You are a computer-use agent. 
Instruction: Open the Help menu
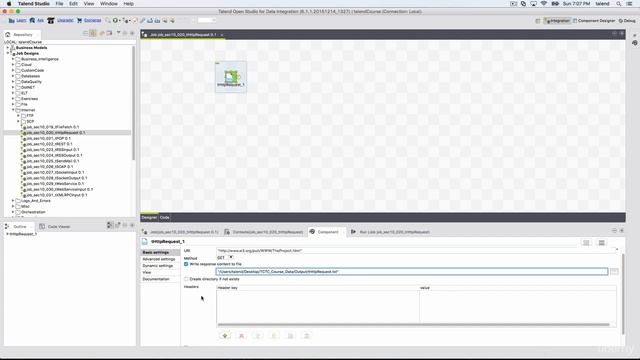129,4
